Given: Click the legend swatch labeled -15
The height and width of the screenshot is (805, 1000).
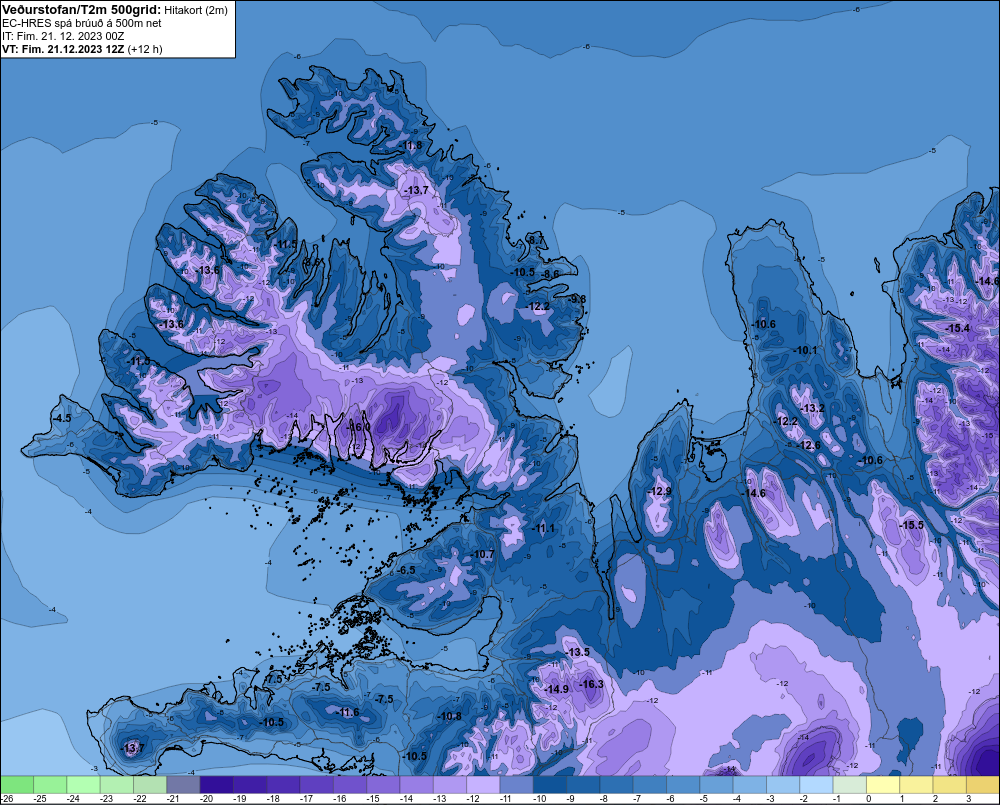Looking at the screenshot, I should [383, 785].
